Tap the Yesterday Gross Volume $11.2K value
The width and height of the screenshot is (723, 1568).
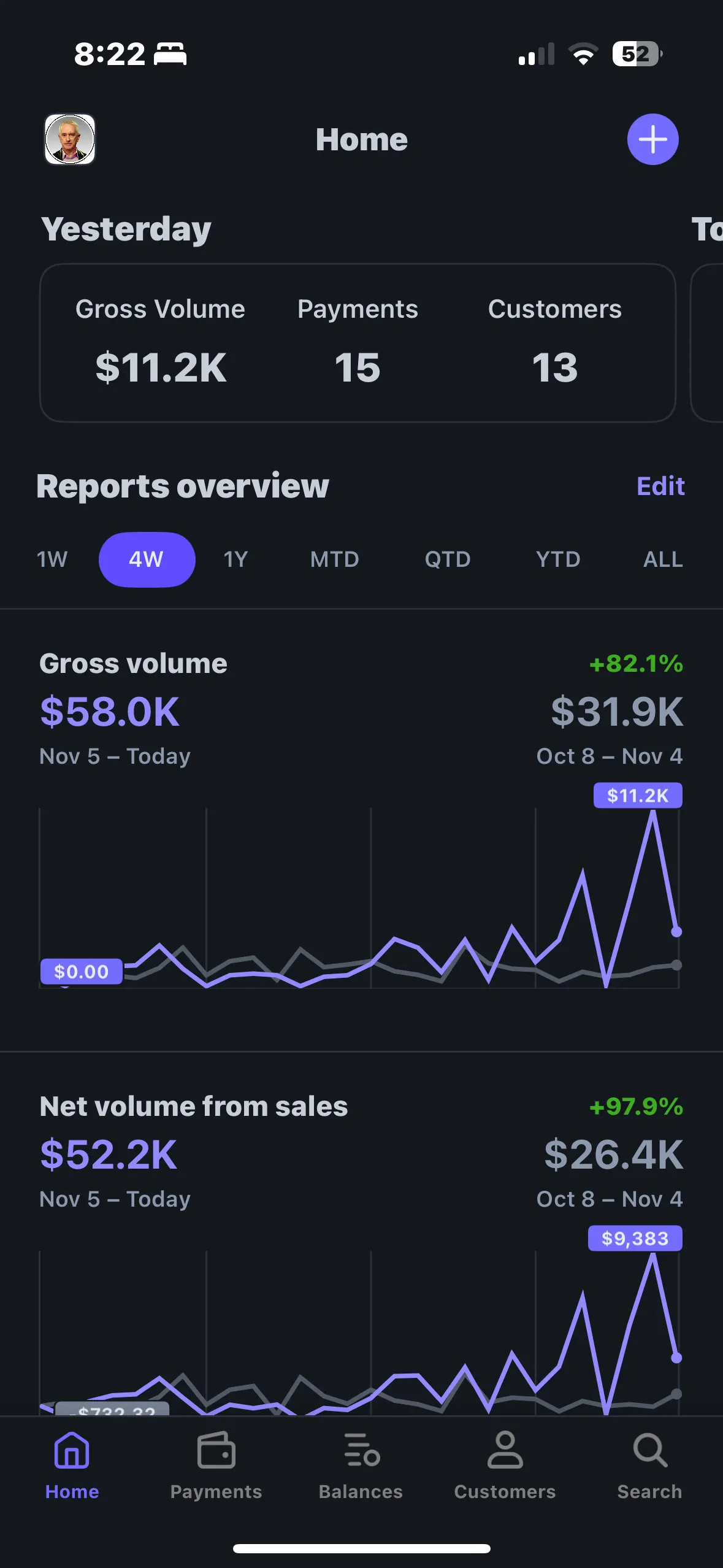(x=161, y=367)
